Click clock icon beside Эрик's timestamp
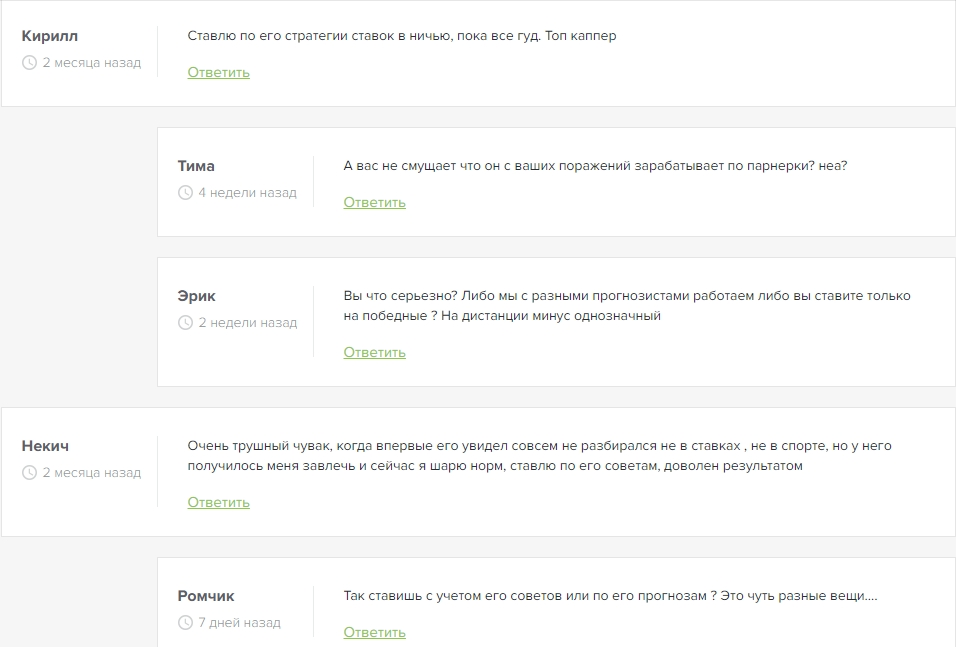Screen dimensions: 956x647 click(x=185, y=323)
